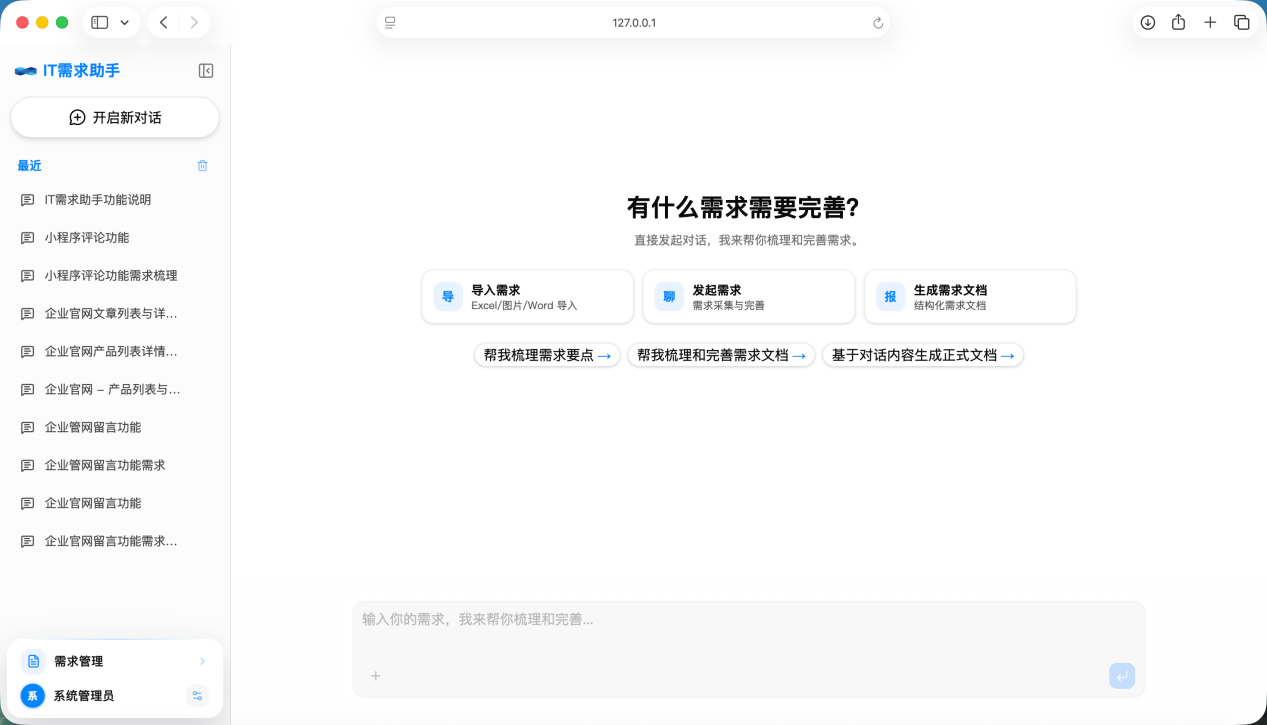Open Safari sidebar dropdown chevron
The image size is (1267, 725).
[x=125, y=22]
